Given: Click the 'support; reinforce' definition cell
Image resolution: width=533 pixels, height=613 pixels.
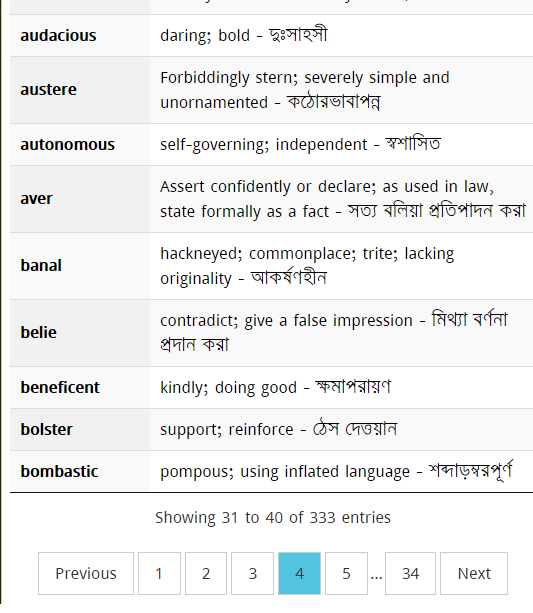Looking at the screenshot, I should [x=341, y=429].
